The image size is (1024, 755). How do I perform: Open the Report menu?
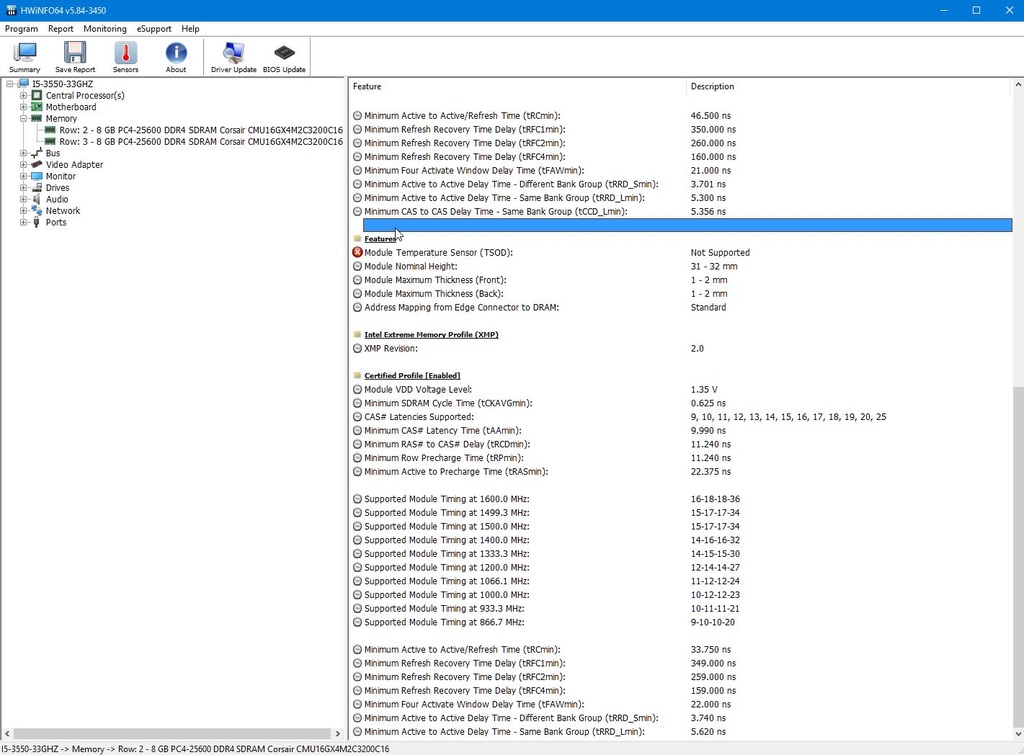61,29
